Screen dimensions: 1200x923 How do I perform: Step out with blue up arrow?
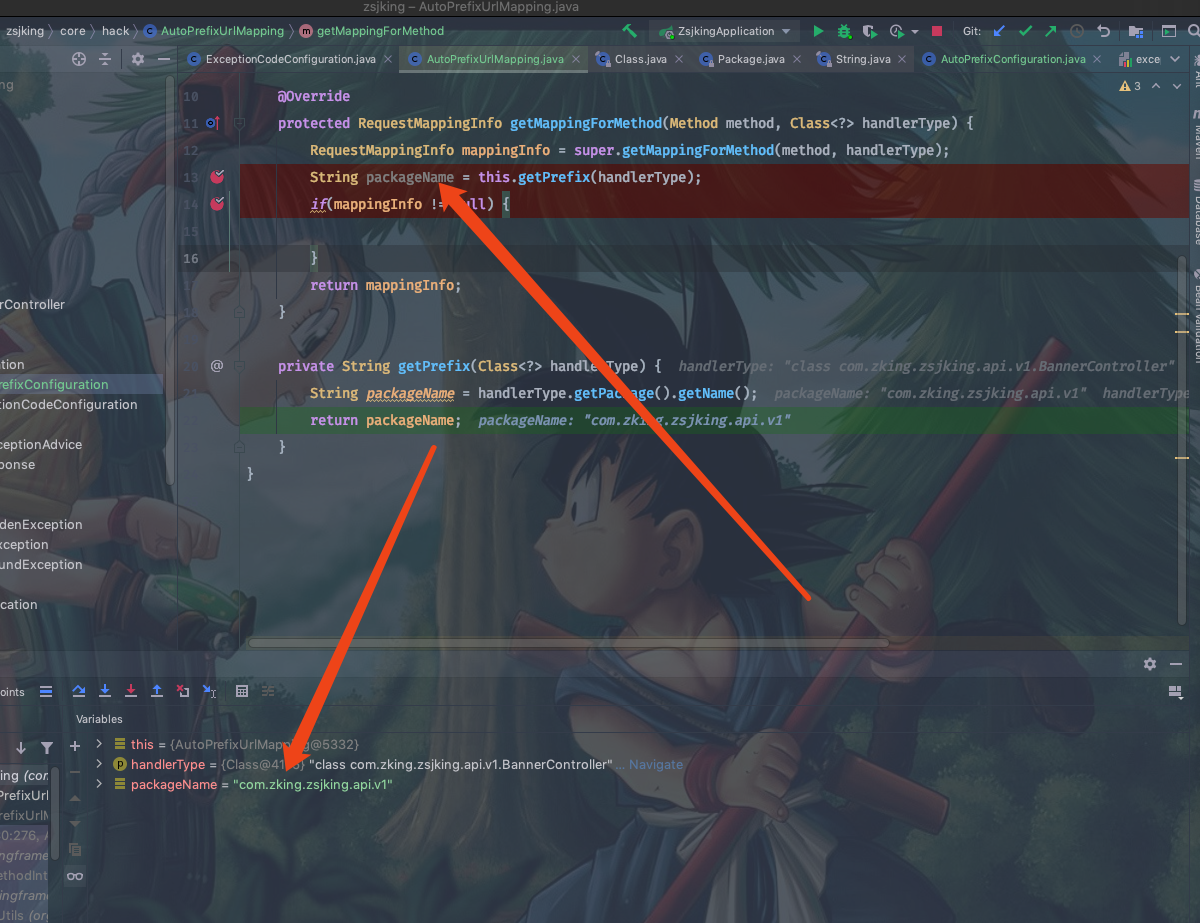point(157,691)
